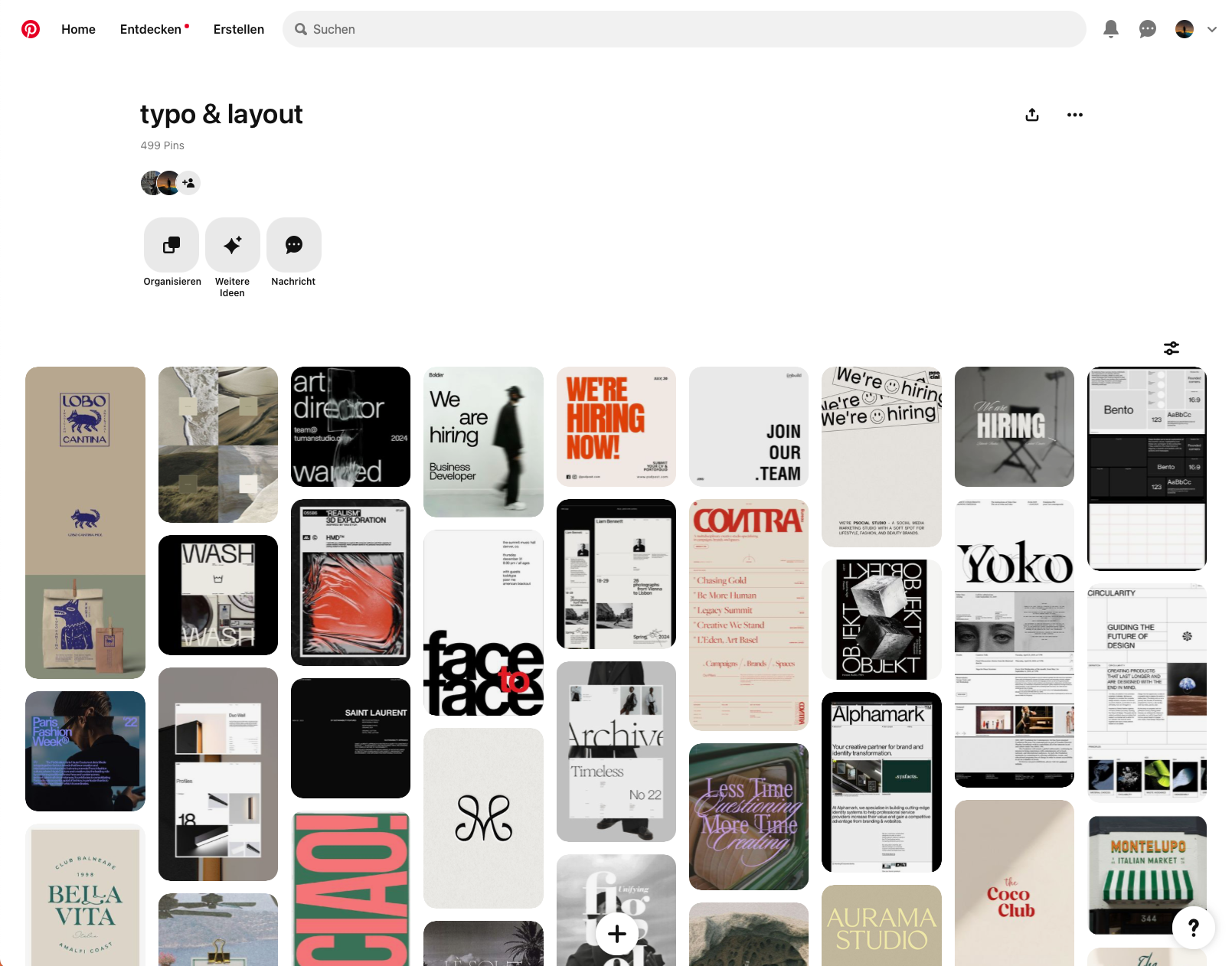Screen dimensions: 1232x966
Task: Focus the Suchen search field
Action: [x=685, y=29]
